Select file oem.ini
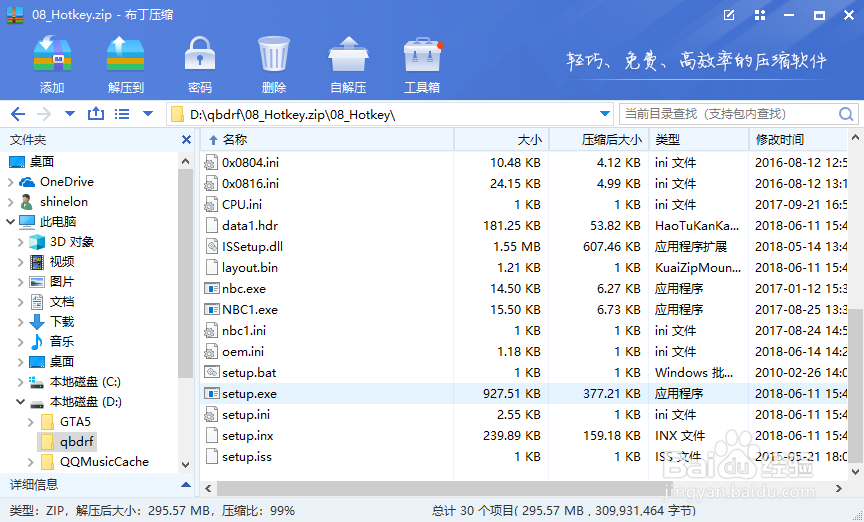This screenshot has height=522, width=864. click(243, 351)
